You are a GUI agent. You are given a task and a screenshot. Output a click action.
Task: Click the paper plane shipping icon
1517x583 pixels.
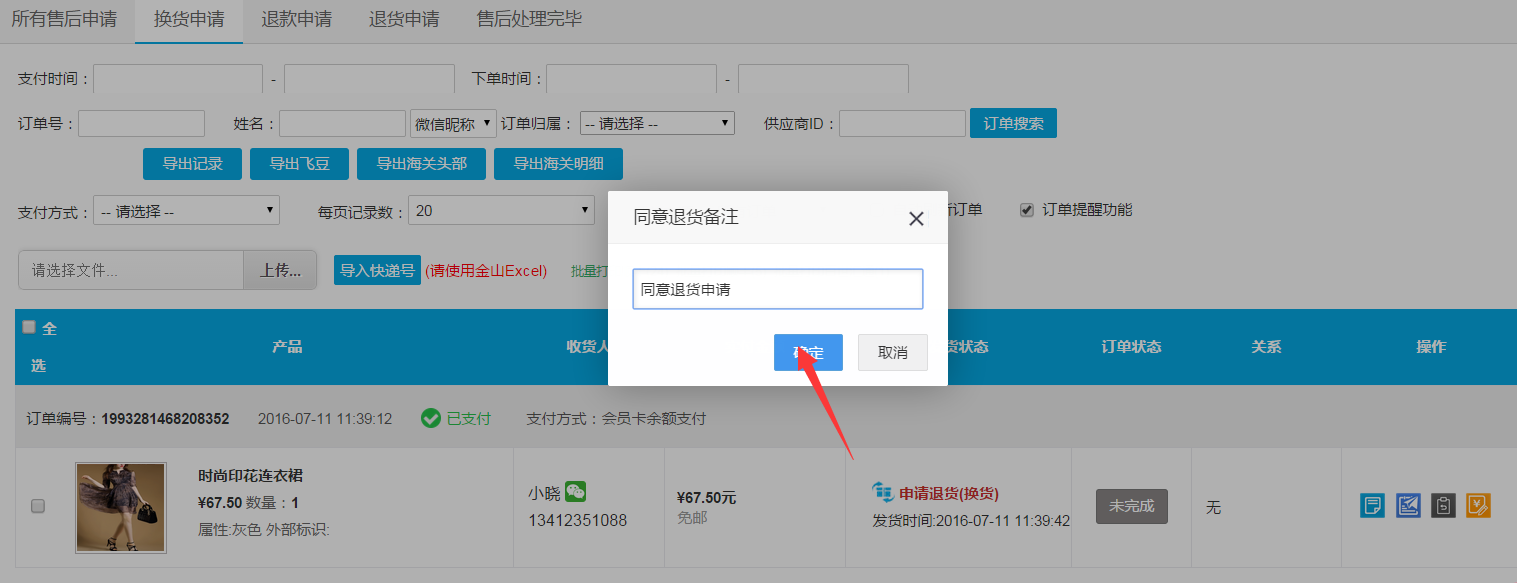(1408, 506)
